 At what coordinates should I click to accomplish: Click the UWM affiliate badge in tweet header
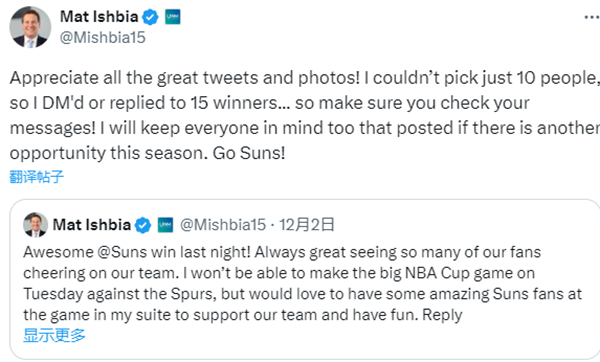[173, 17]
